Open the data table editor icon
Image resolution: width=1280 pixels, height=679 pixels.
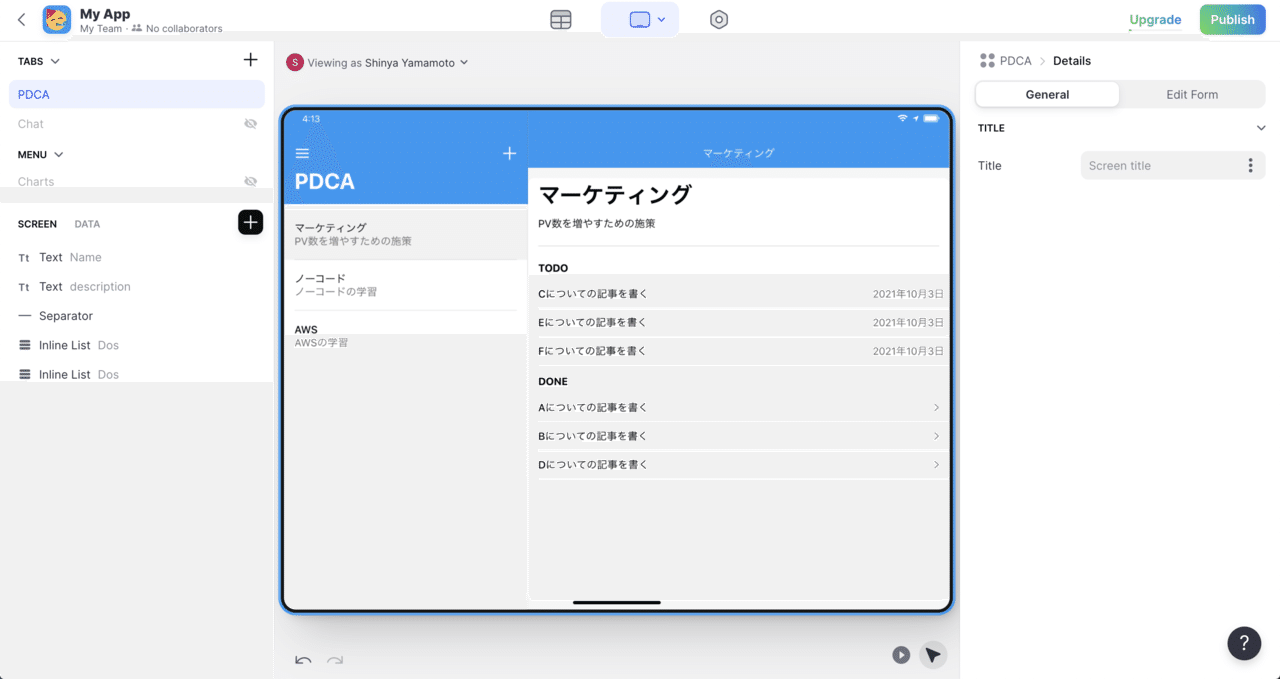561,20
